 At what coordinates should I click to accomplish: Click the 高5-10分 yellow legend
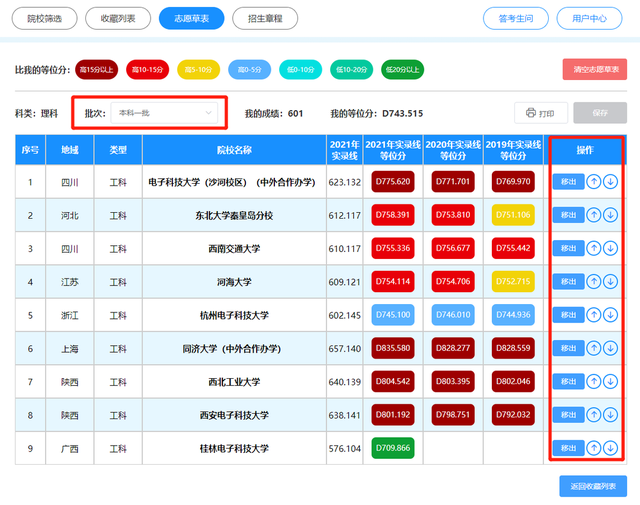point(198,69)
